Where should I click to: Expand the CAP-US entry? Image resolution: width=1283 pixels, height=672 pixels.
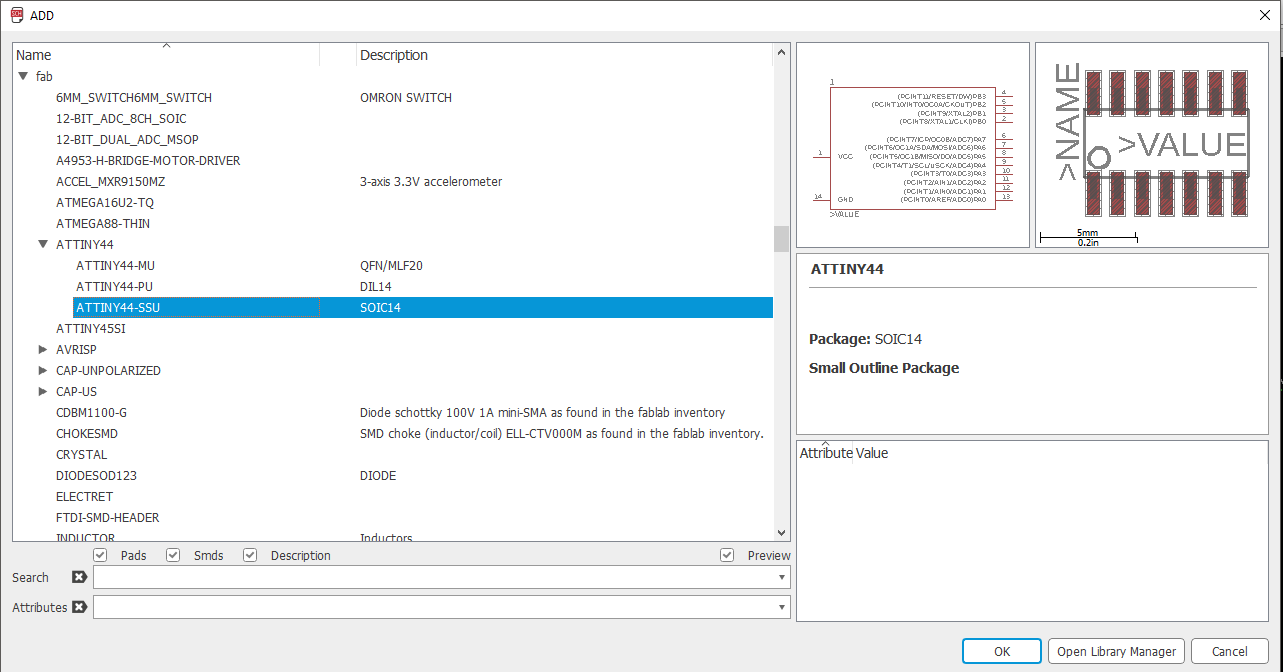[43, 391]
